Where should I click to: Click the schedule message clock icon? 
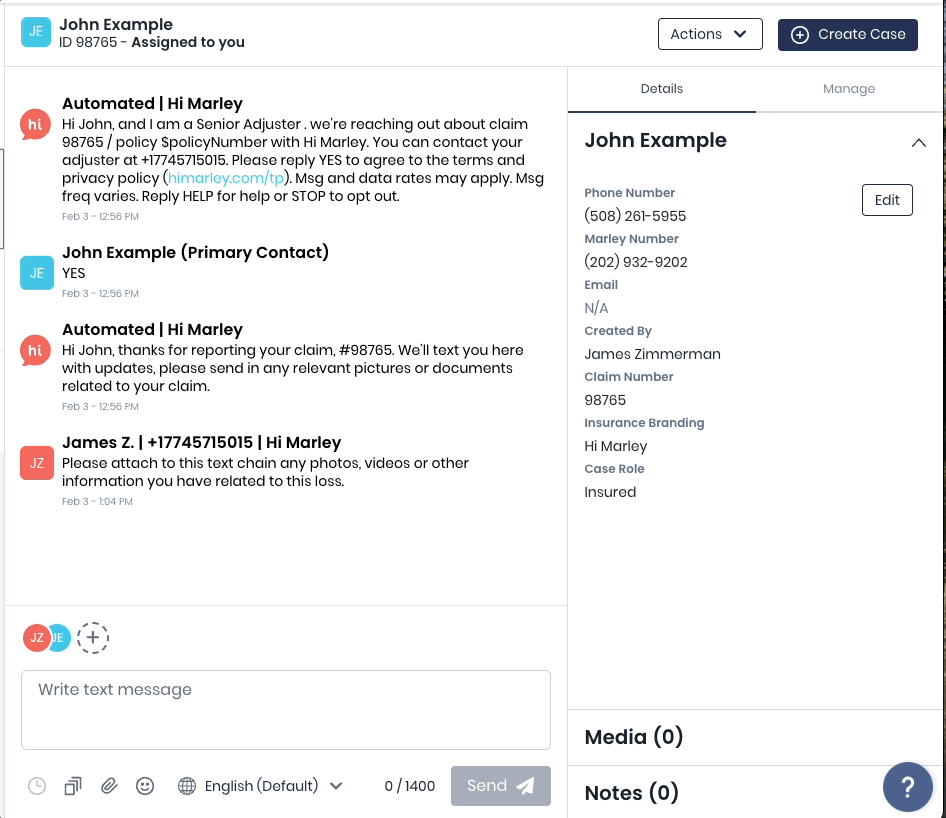coord(37,786)
